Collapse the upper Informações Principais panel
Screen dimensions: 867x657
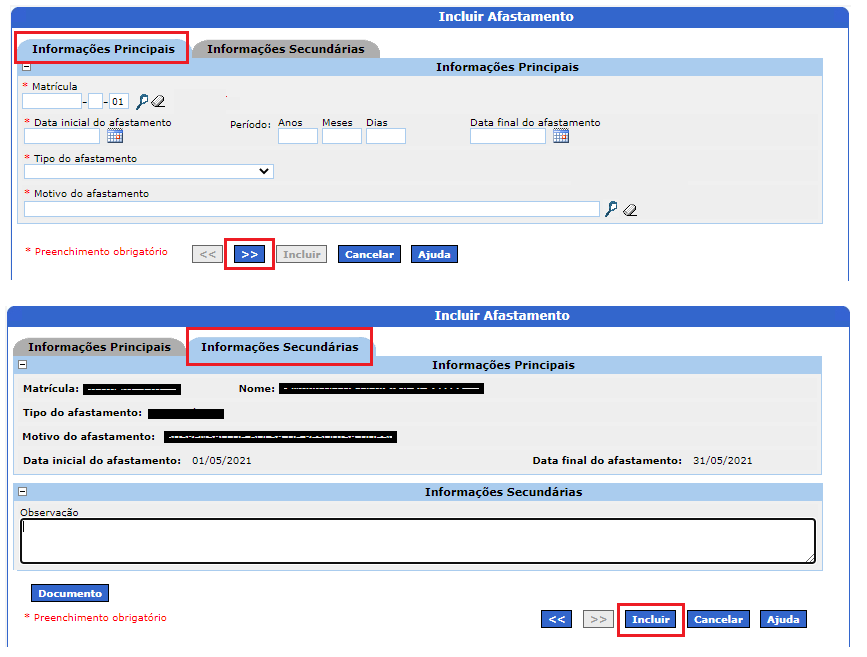27,67
